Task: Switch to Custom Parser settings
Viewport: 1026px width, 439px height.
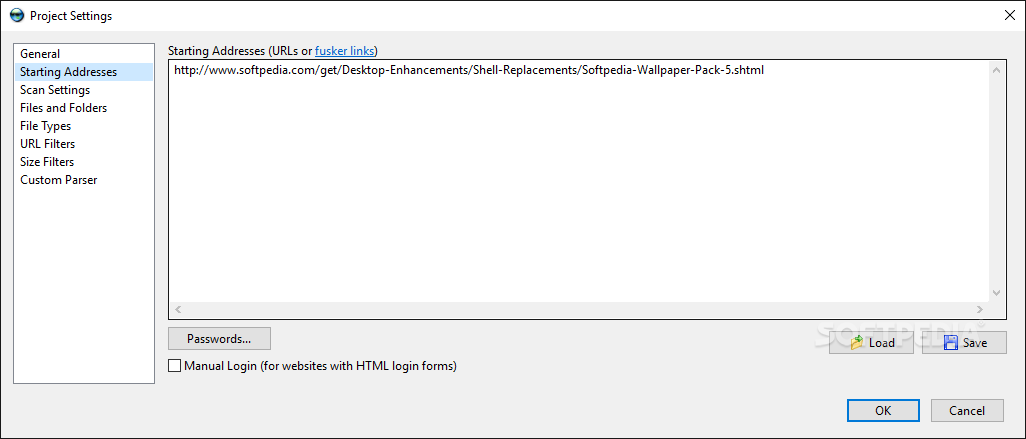Action: [x=58, y=180]
